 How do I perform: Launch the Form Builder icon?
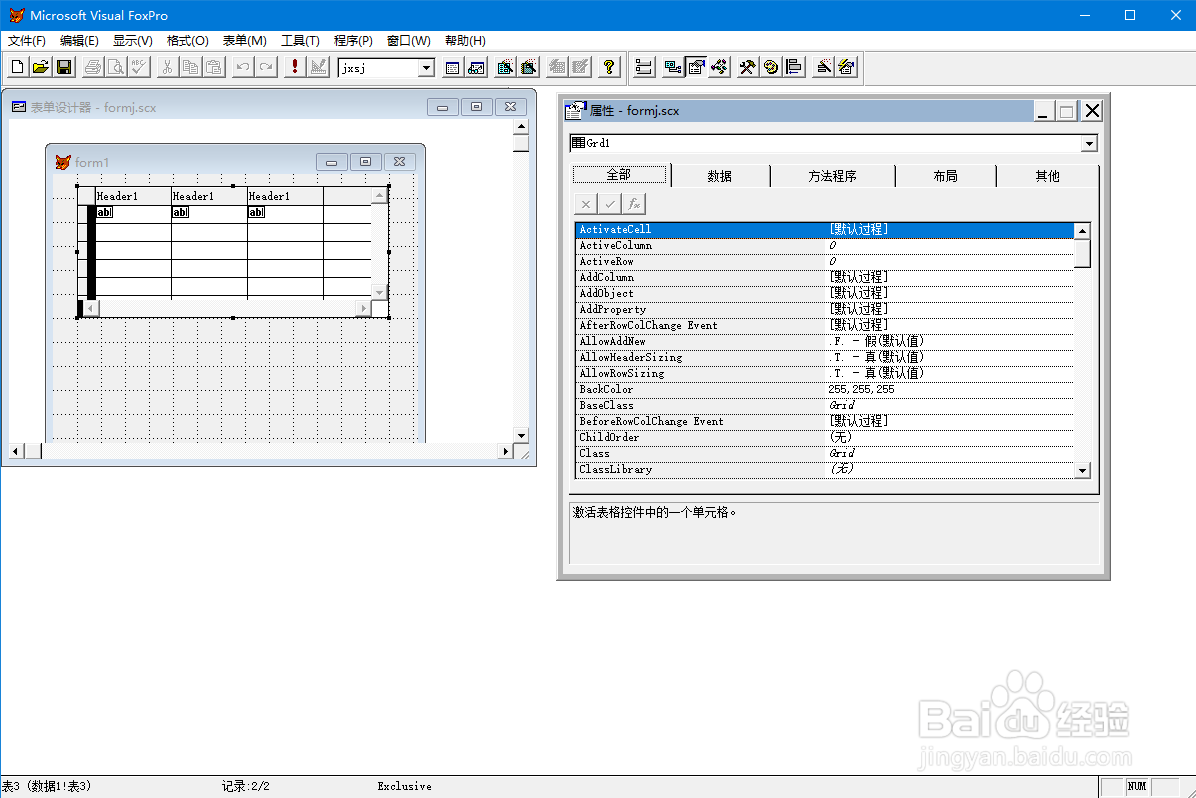click(824, 67)
